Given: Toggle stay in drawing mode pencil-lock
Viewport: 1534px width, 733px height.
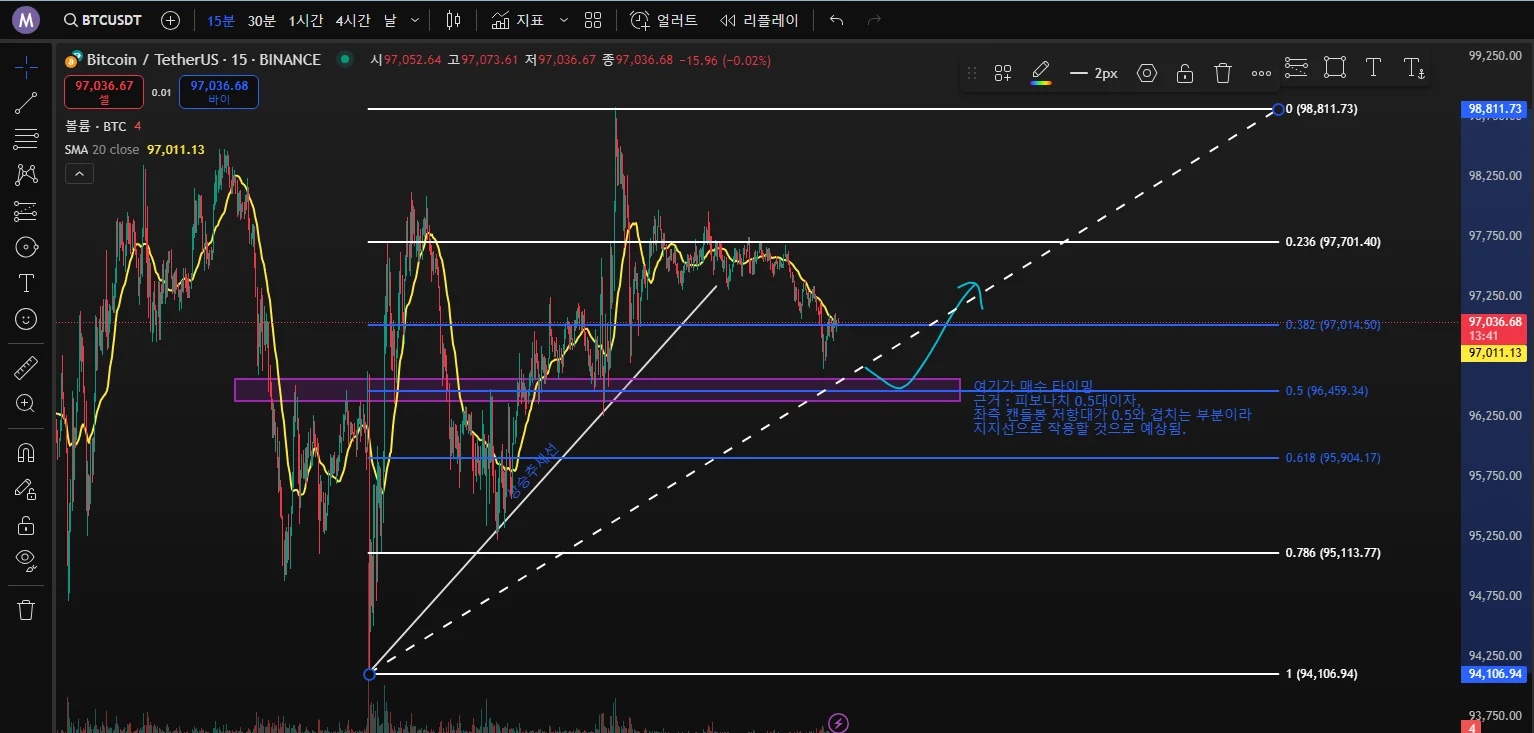Looking at the screenshot, I should coord(26,489).
